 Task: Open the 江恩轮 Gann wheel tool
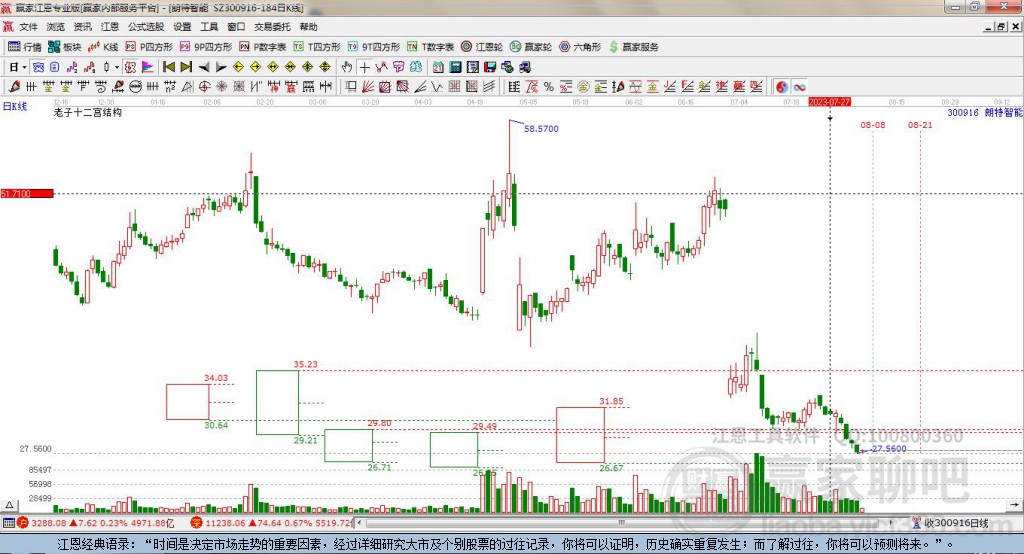click(483, 47)
